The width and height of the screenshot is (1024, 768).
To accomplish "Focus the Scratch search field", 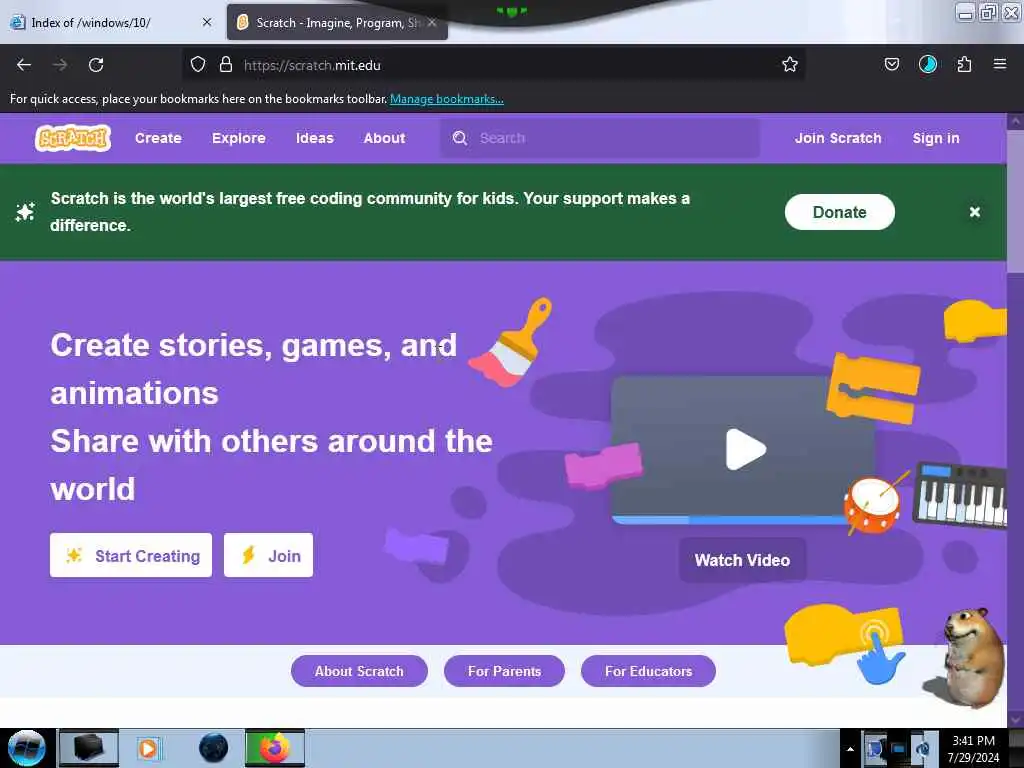I will (x=600, y=138).
